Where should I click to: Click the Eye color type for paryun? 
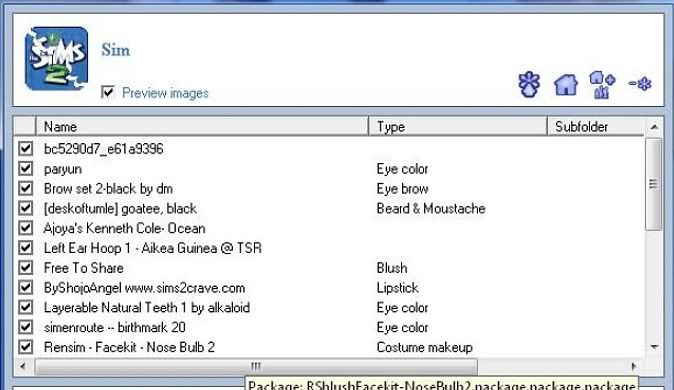(402, 169)
